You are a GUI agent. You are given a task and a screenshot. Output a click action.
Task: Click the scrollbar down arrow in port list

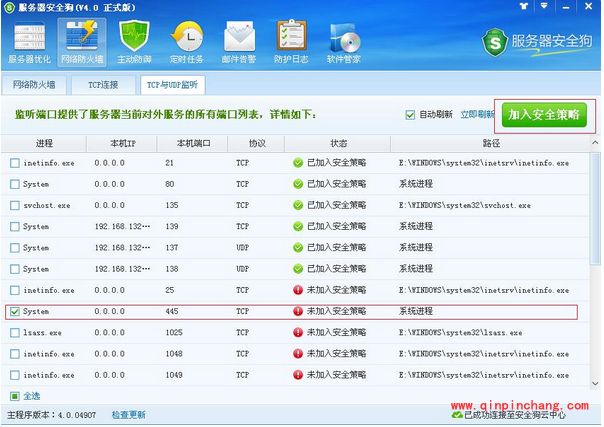(595, 382)
